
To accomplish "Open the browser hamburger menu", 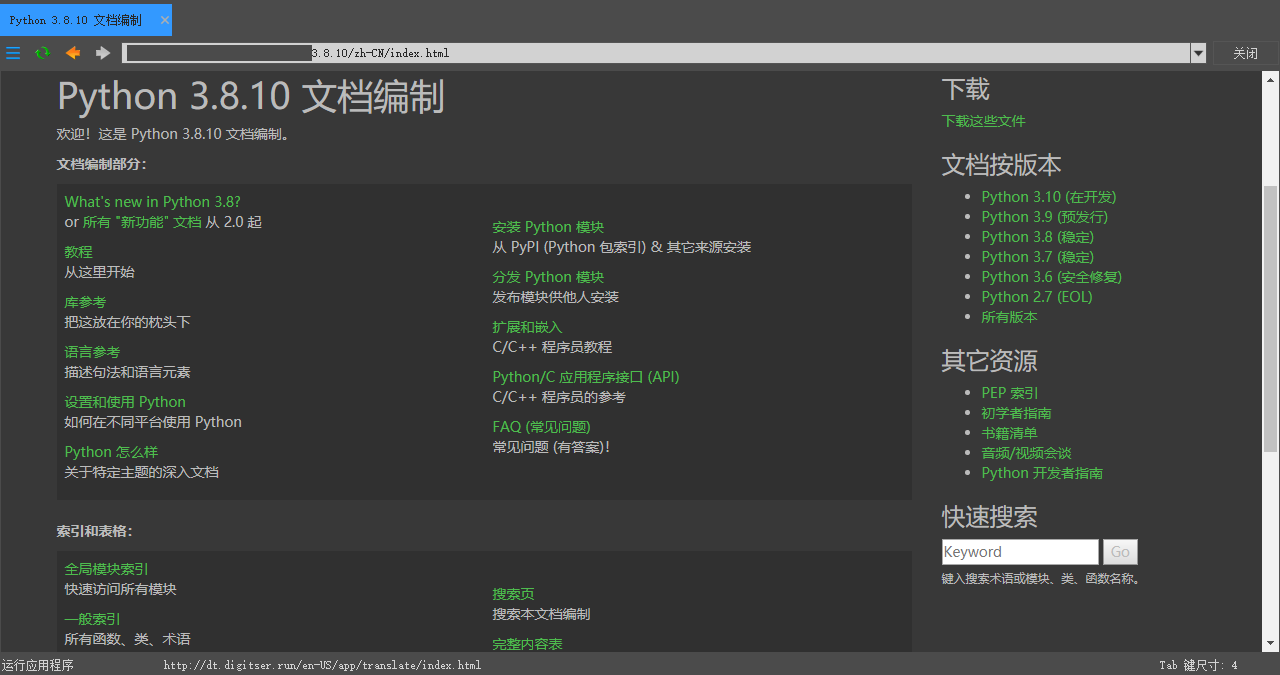I will click(13, 53).
